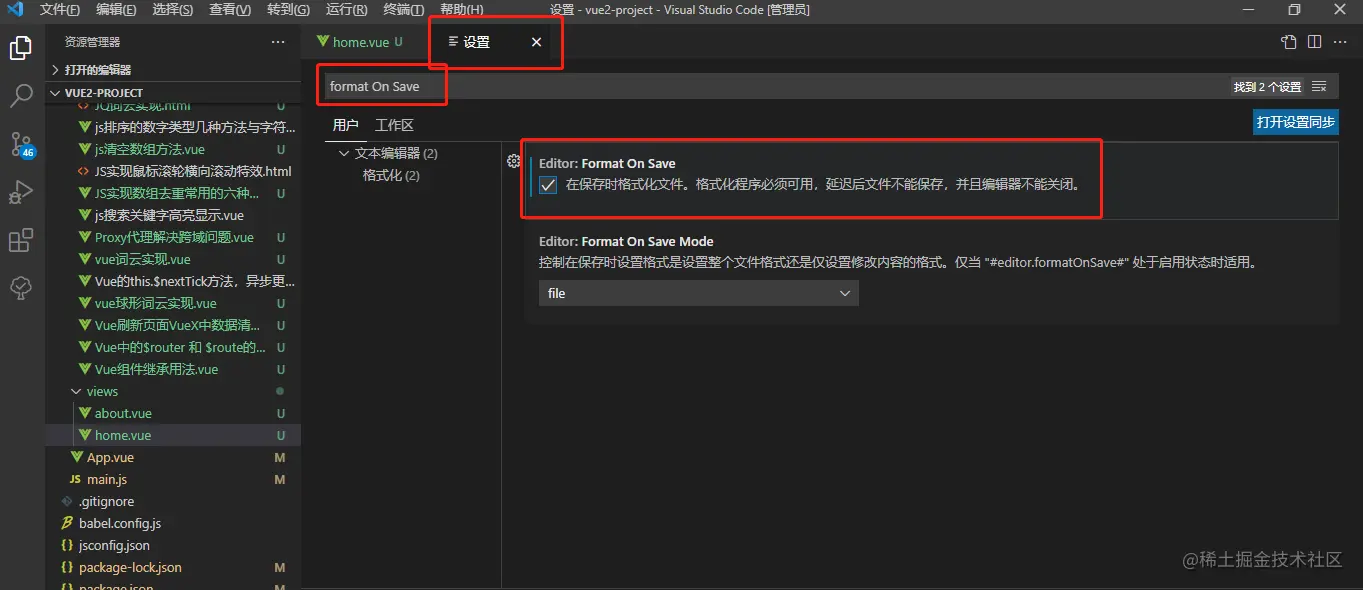1363x590 pixels.
Task: Open the Search view in activity bar
Action: point(21,96)
